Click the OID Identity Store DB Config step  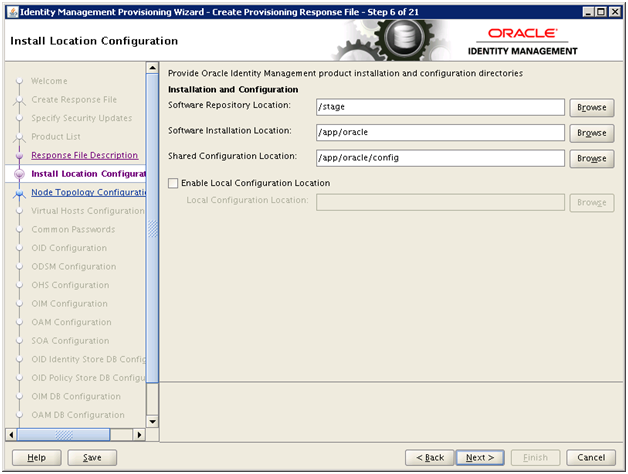(89, 359)
